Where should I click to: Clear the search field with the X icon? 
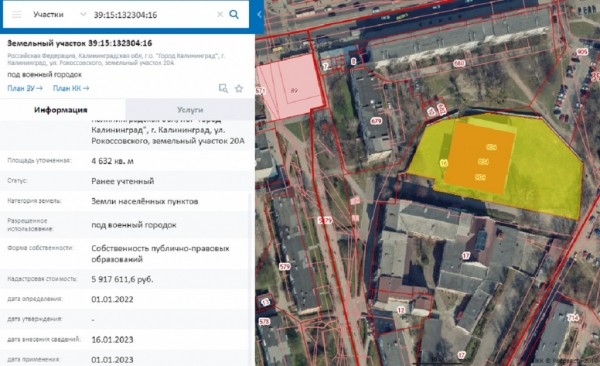pos(220,15)
